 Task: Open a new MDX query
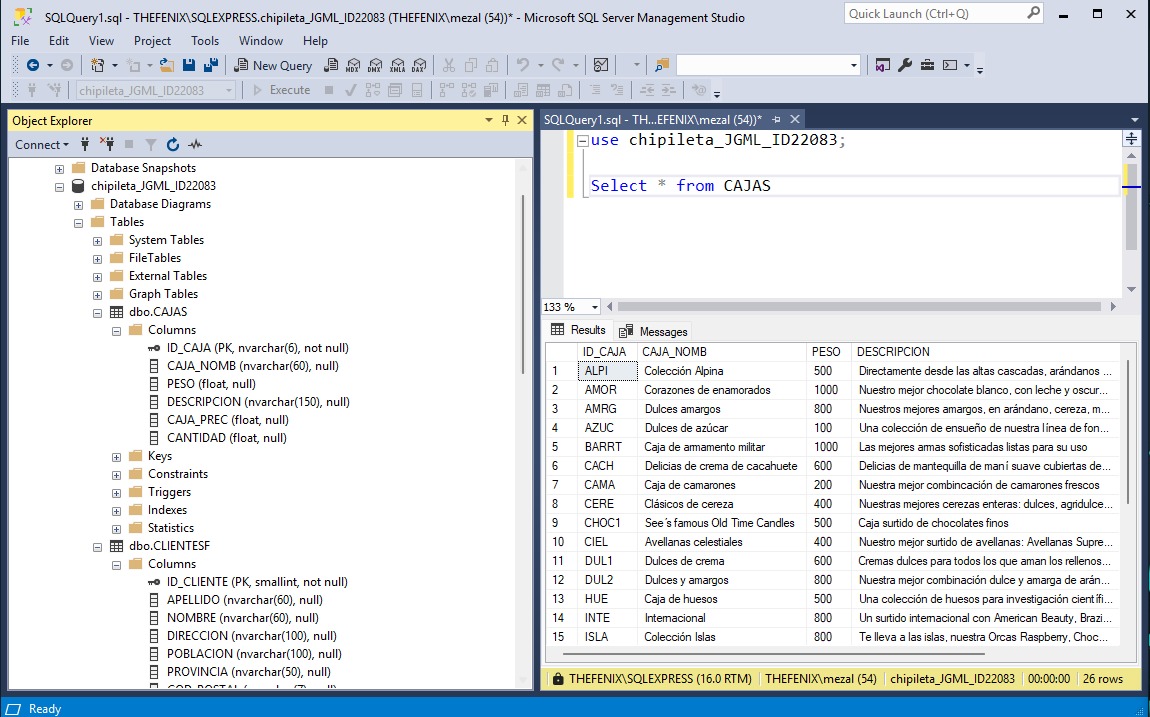pos(352,65)
